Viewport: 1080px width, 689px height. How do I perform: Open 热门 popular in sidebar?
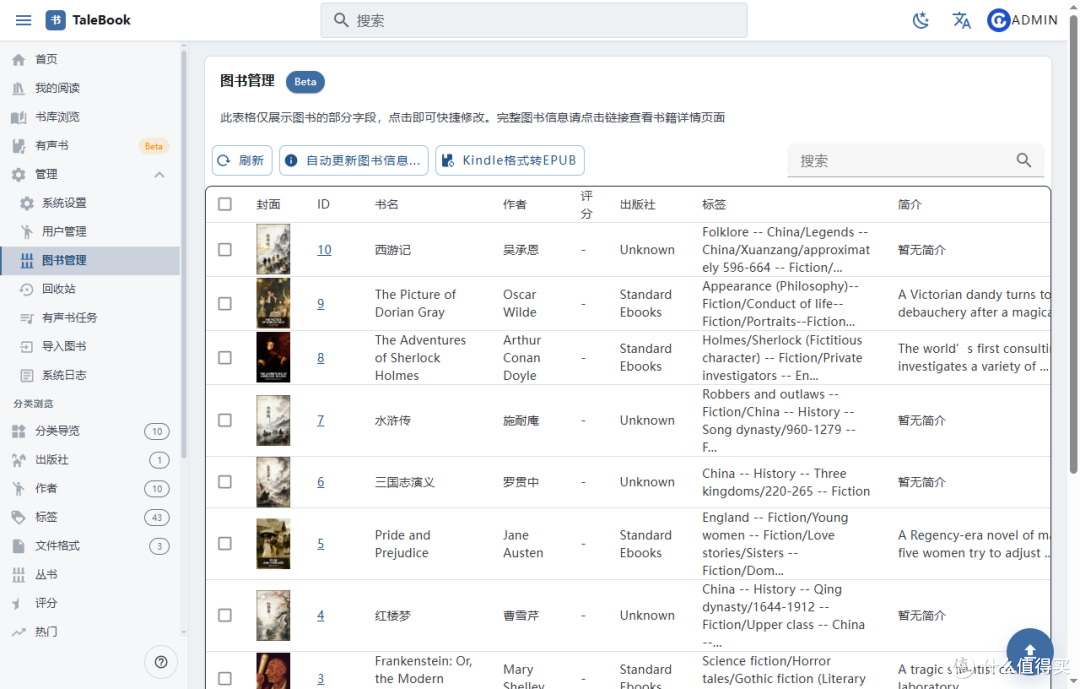click(90, 632)
